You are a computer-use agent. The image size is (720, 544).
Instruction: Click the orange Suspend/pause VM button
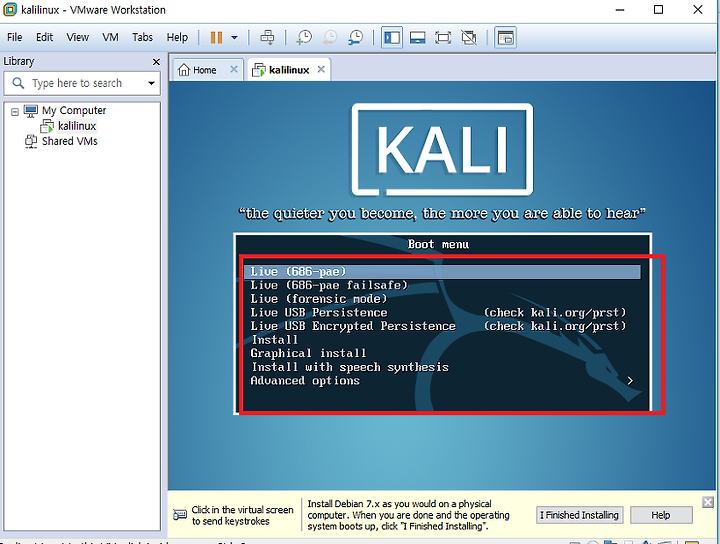click(216, 37)
